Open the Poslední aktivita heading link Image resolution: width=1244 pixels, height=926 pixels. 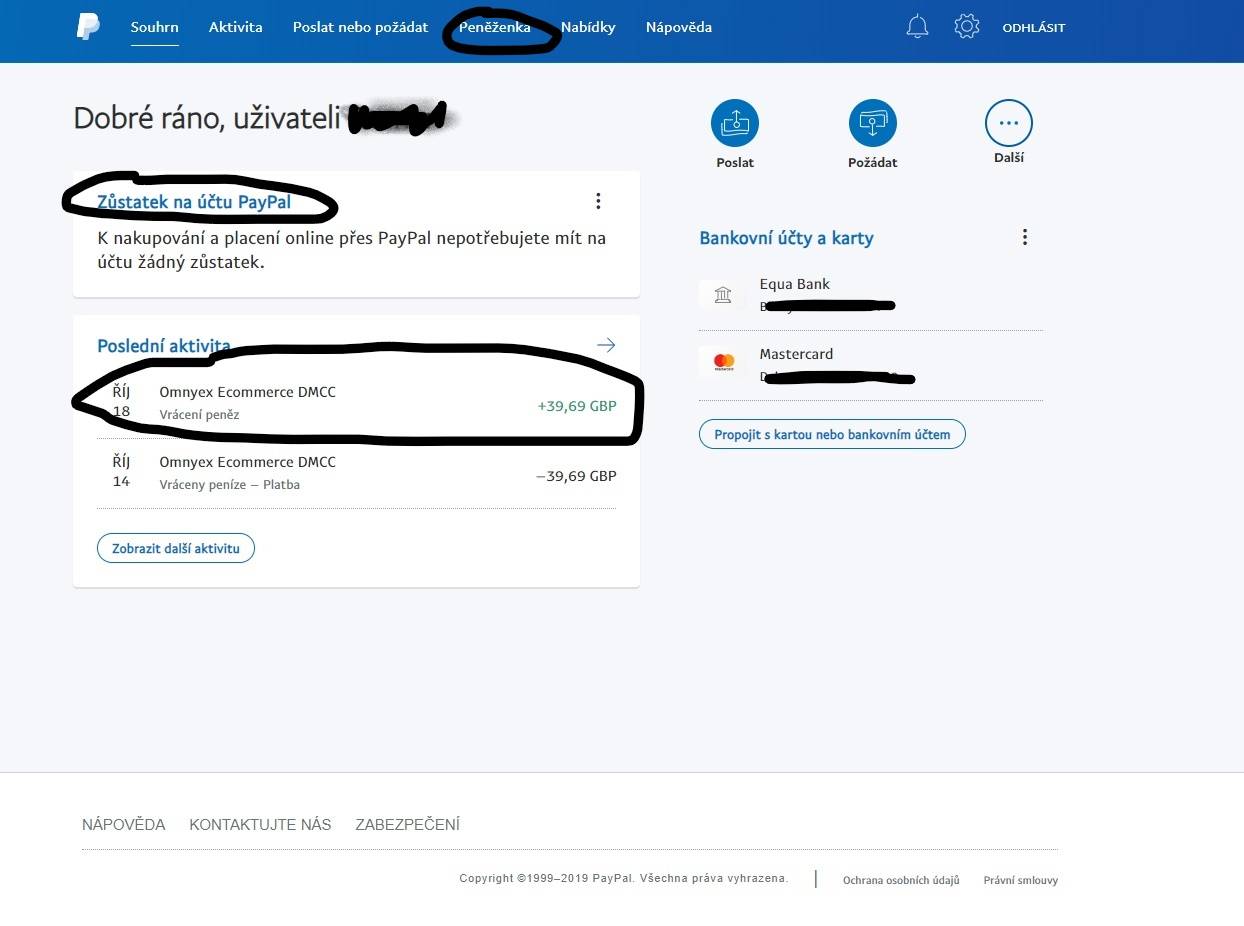164,346
